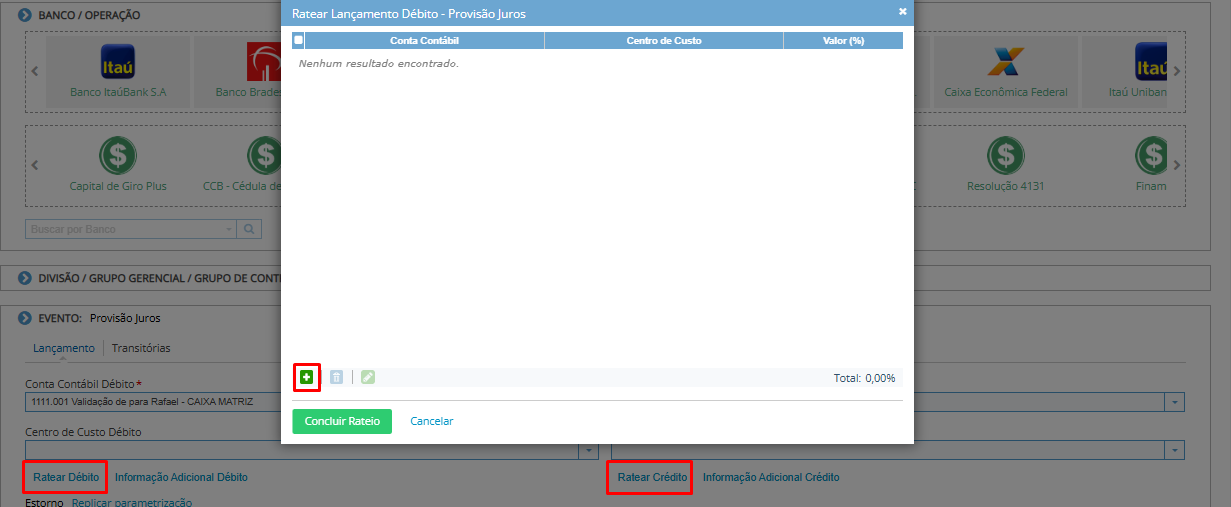Switch to the Lançamento tab
Screen dimensions: 1231x507
point(64,348)
